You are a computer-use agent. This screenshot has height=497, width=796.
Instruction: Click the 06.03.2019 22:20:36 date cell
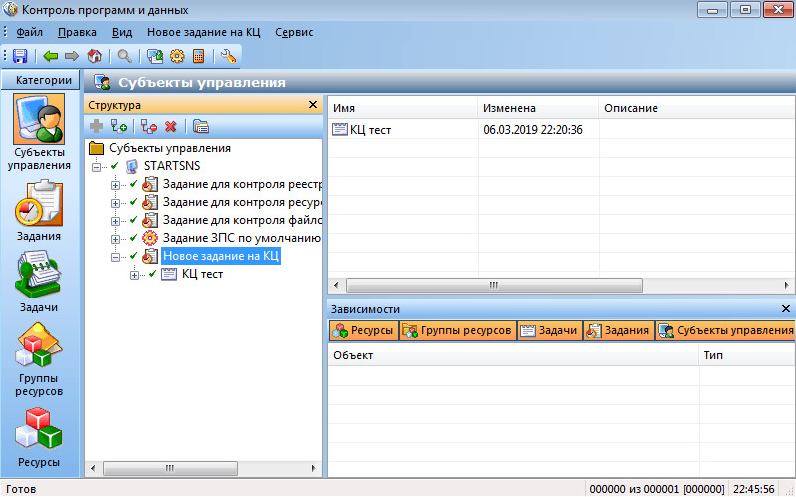click(533, 130)
